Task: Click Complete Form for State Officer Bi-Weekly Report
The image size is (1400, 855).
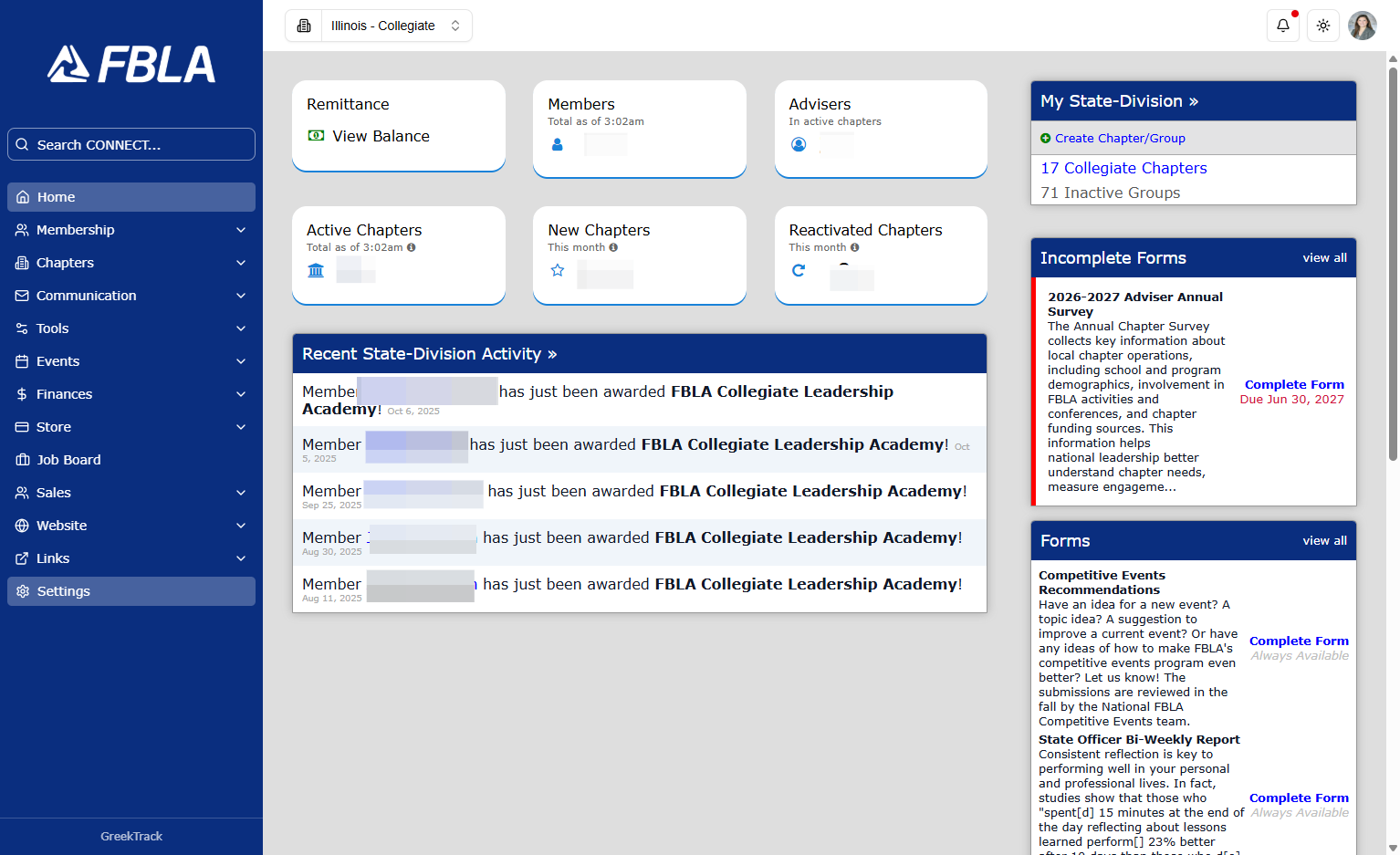Action: (x=1299, y=798)
